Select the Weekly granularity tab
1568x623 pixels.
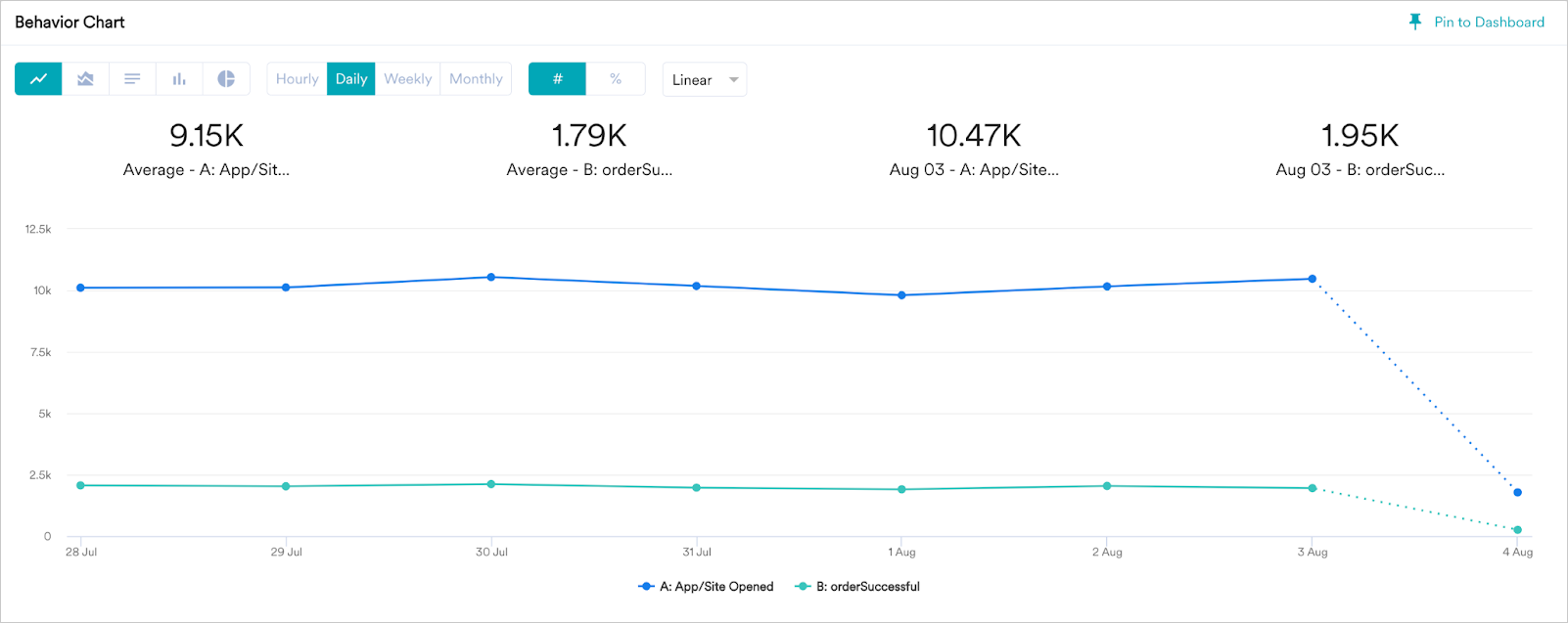click(407, 79)
